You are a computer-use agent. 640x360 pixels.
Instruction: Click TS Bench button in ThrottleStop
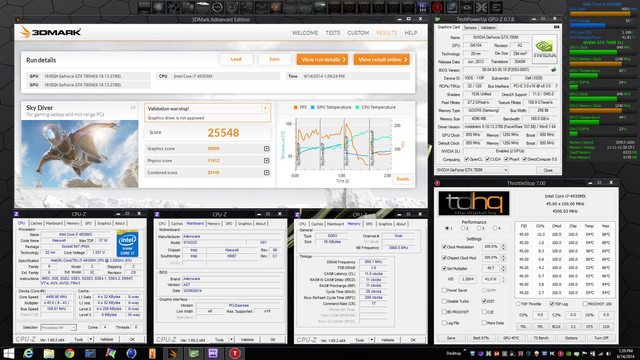(x=541, y=338)
